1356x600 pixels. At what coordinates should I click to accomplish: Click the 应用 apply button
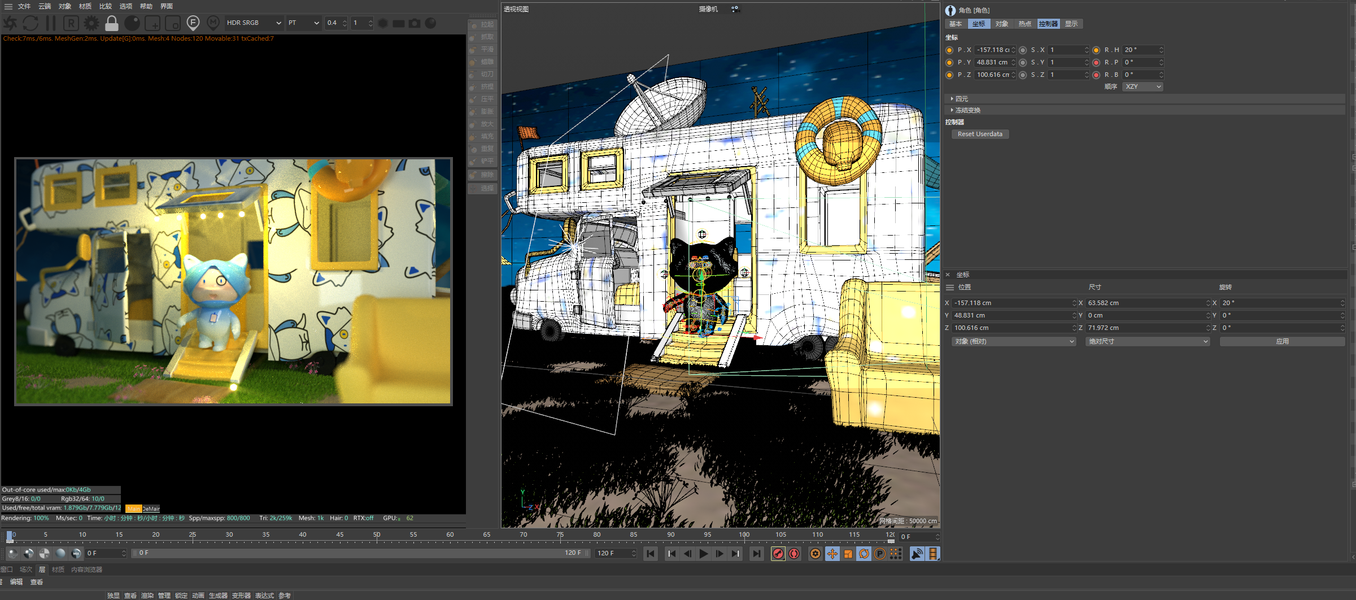click(1282, 341)
